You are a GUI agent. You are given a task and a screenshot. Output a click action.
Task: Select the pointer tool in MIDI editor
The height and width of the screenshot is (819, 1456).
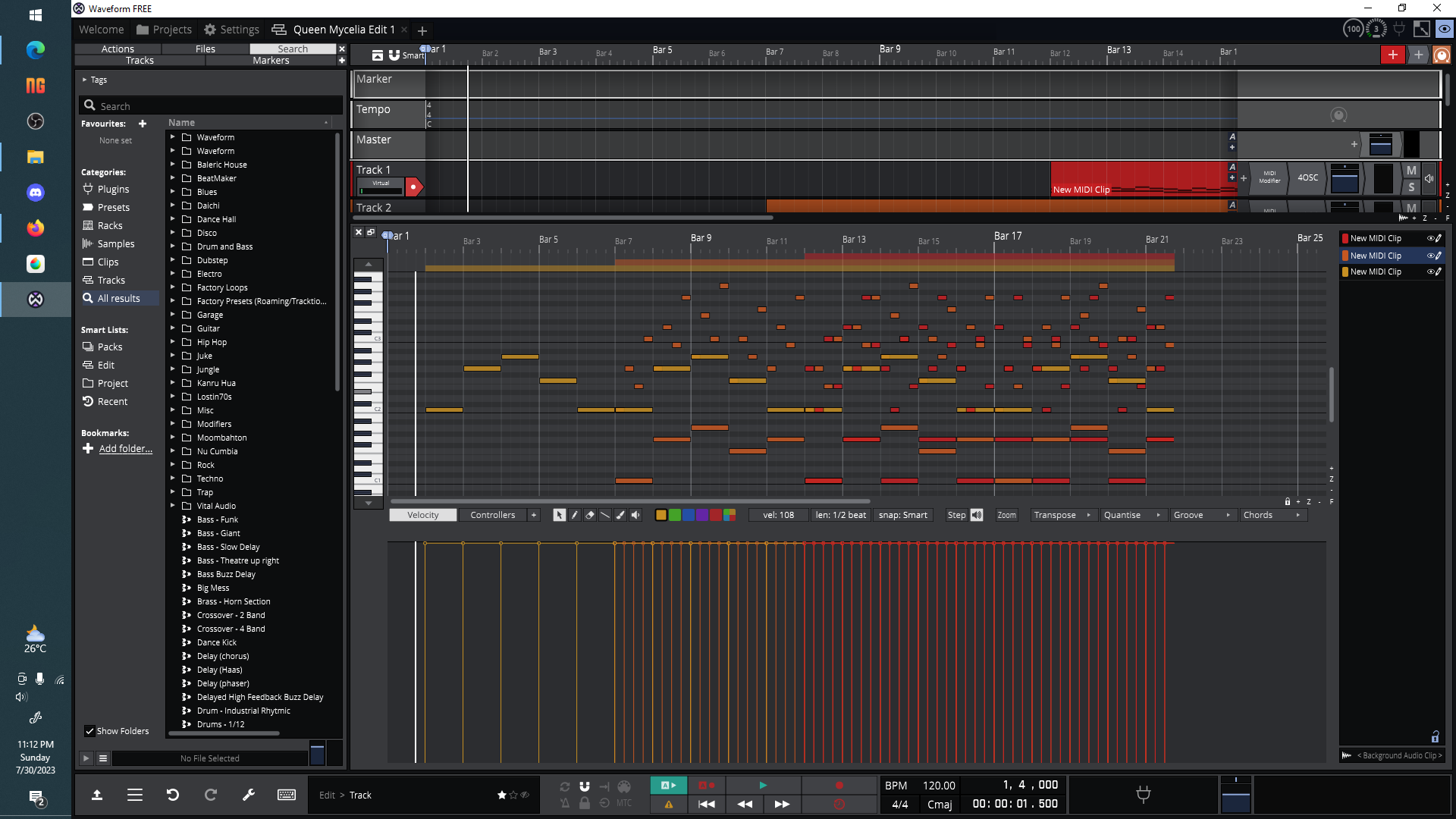pos(559,516)
